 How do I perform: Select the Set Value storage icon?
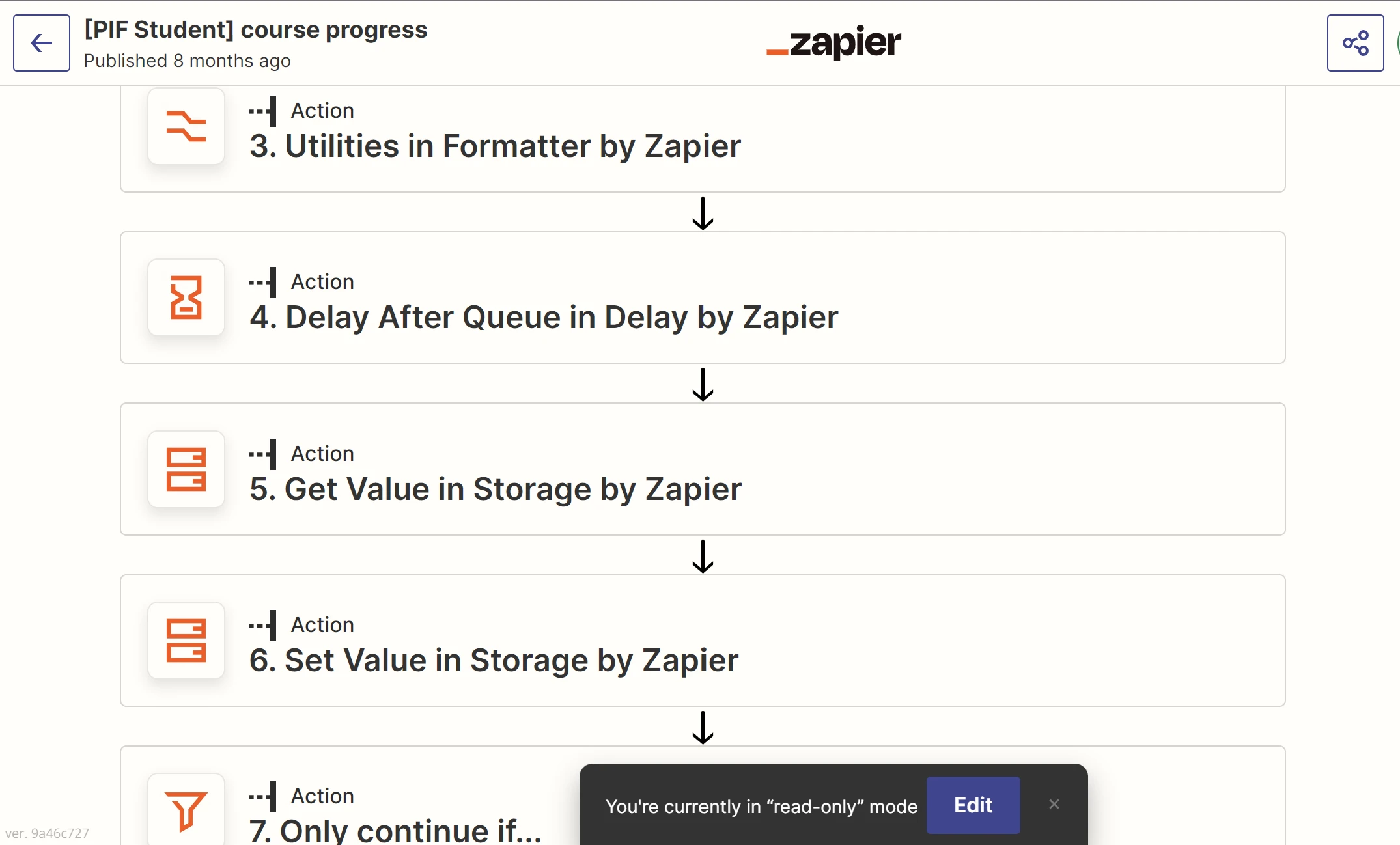[186, 641]
